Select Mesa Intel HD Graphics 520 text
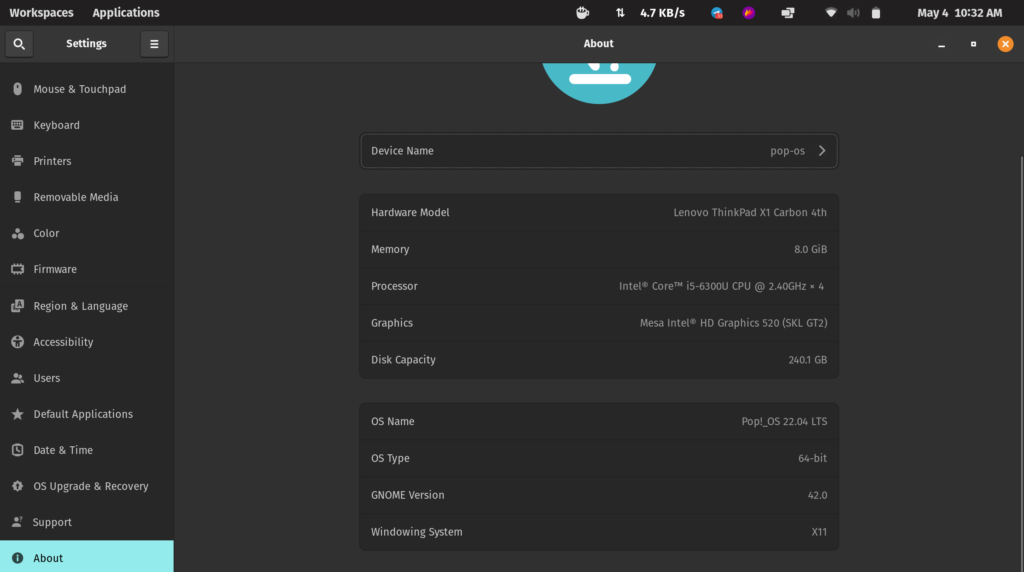 [x=733, y=323]
